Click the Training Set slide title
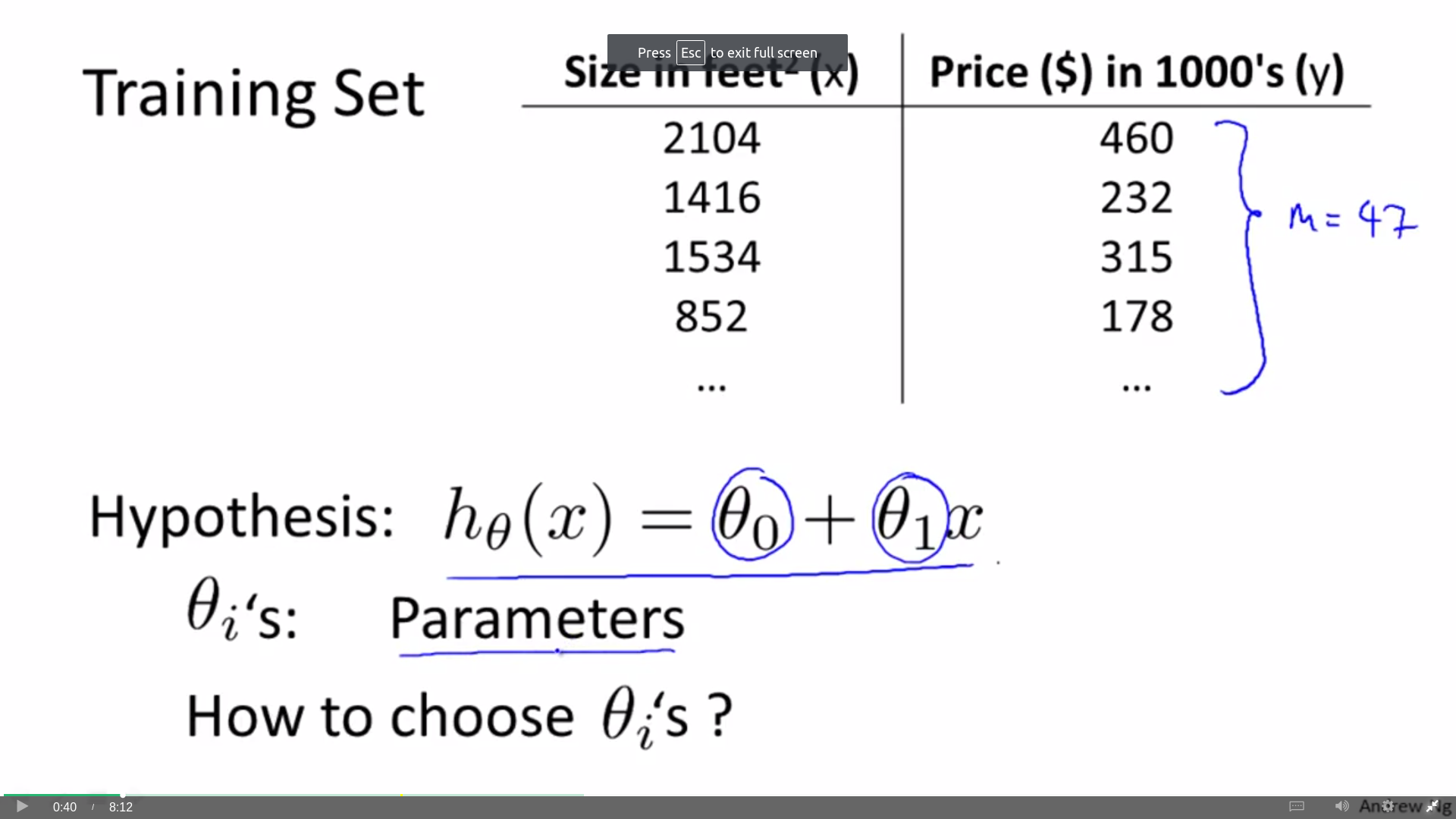The height and width of the screenshot is (819, 1456). point(254,93)
